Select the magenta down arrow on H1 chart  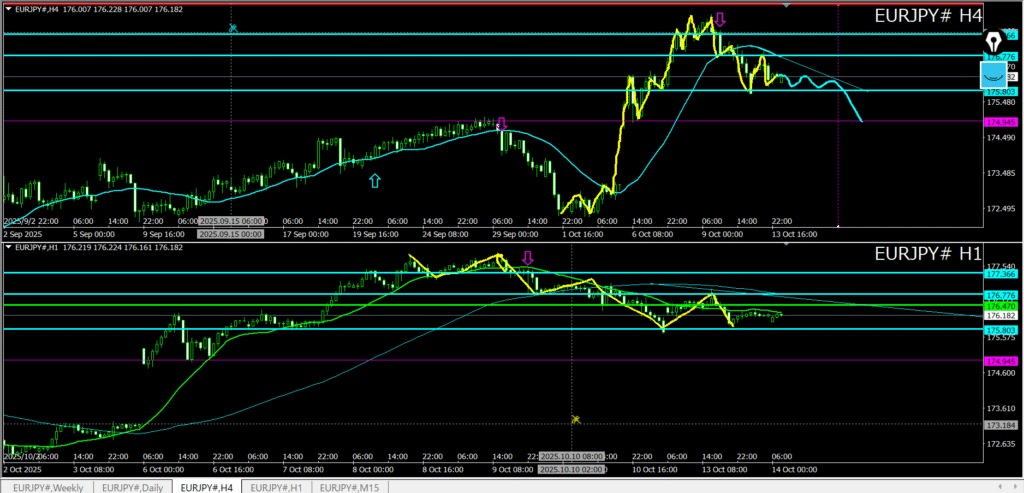point(528,258)
